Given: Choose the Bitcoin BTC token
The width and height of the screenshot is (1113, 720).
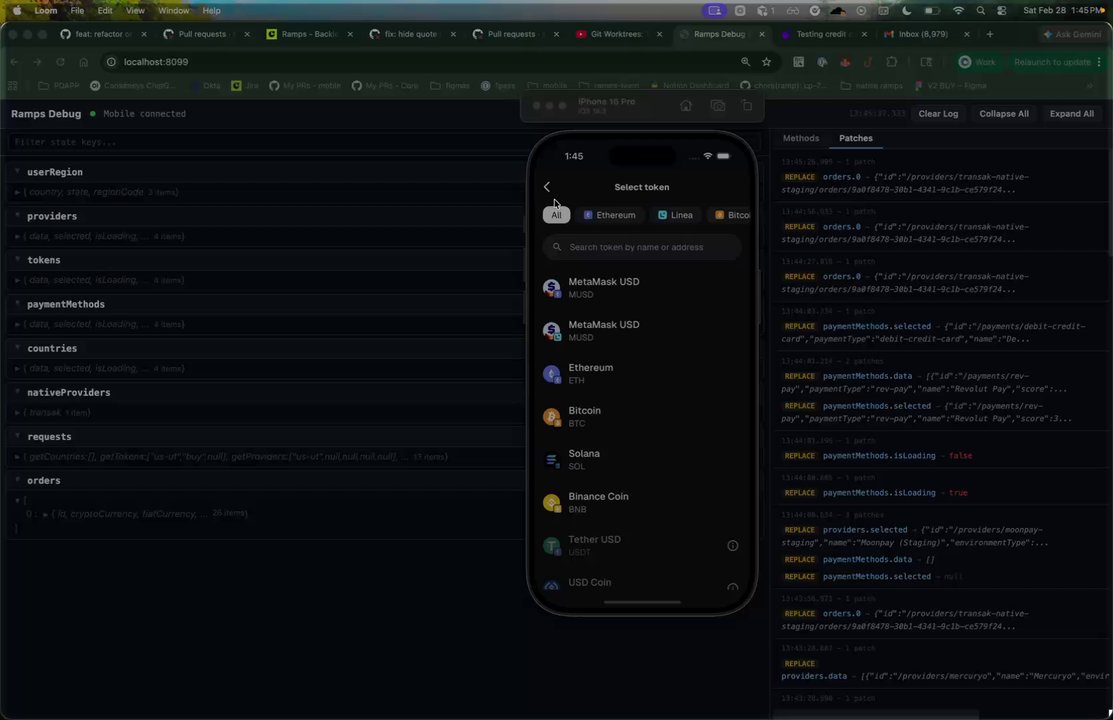Looking at the screenshot, I should click(x=642, y=417).
